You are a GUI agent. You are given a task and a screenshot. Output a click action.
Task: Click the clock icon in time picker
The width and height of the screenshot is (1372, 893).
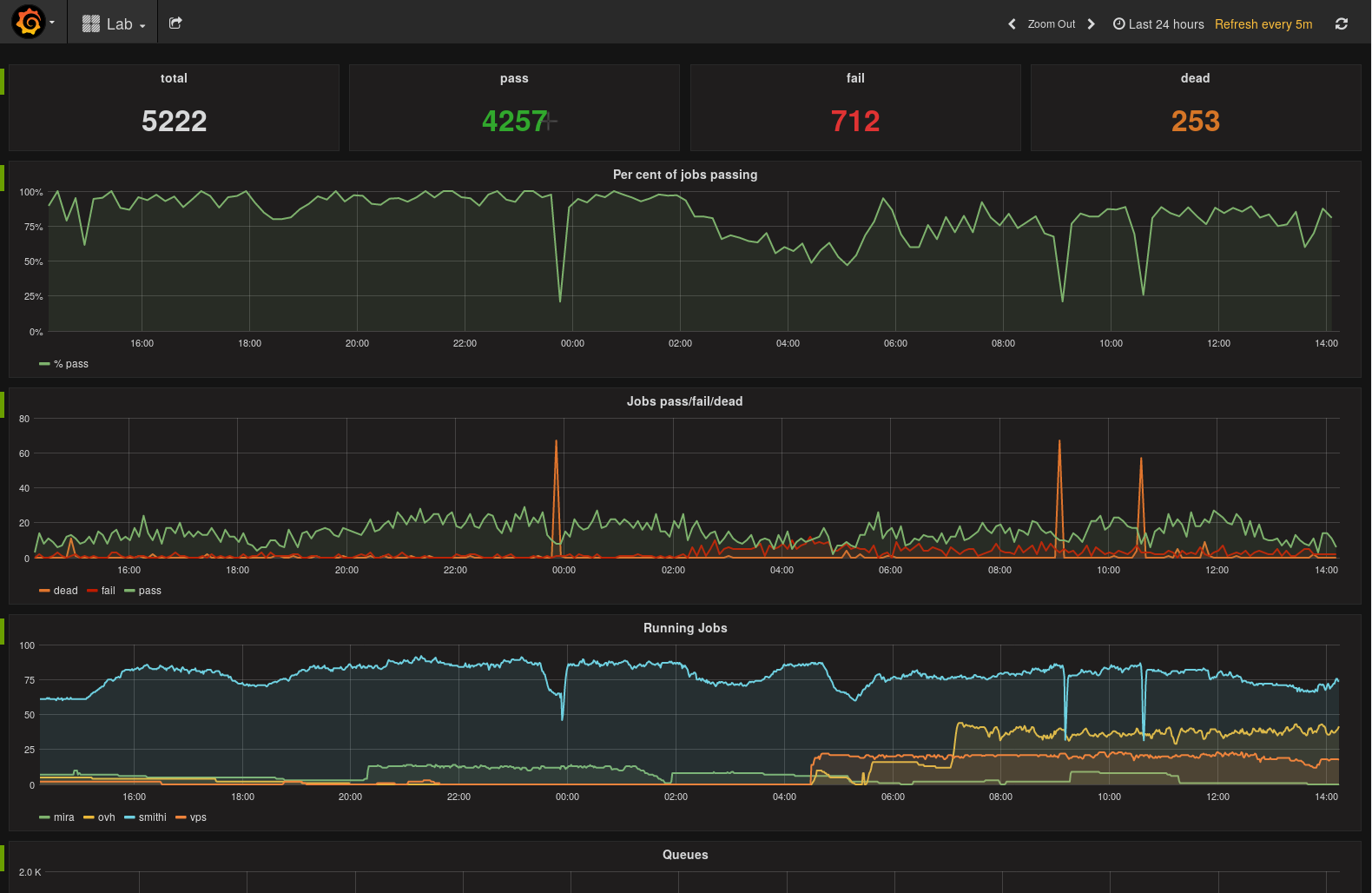1119,24
